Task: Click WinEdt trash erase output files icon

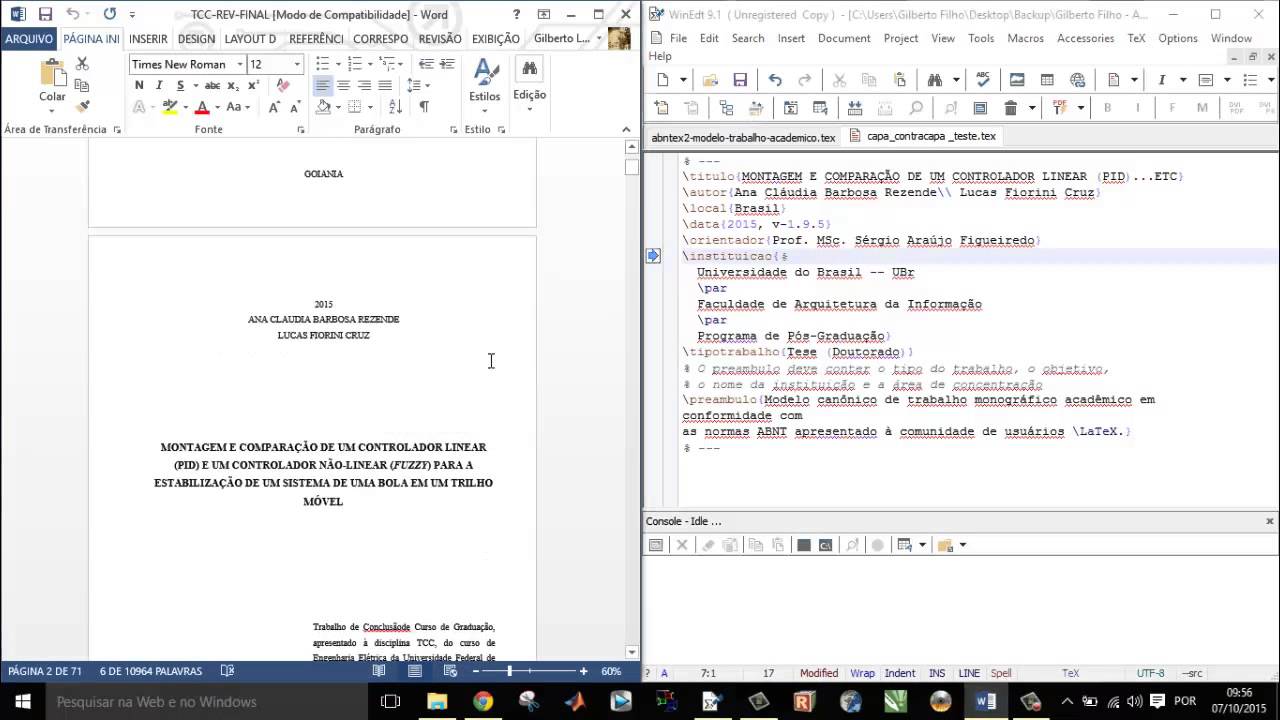Action: (1010, 108)
